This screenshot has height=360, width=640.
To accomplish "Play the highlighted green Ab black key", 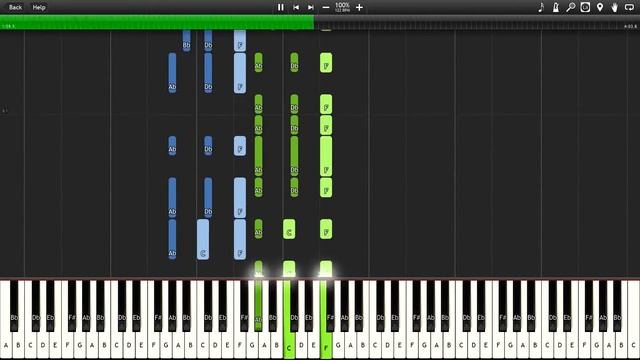I will 258,305.
